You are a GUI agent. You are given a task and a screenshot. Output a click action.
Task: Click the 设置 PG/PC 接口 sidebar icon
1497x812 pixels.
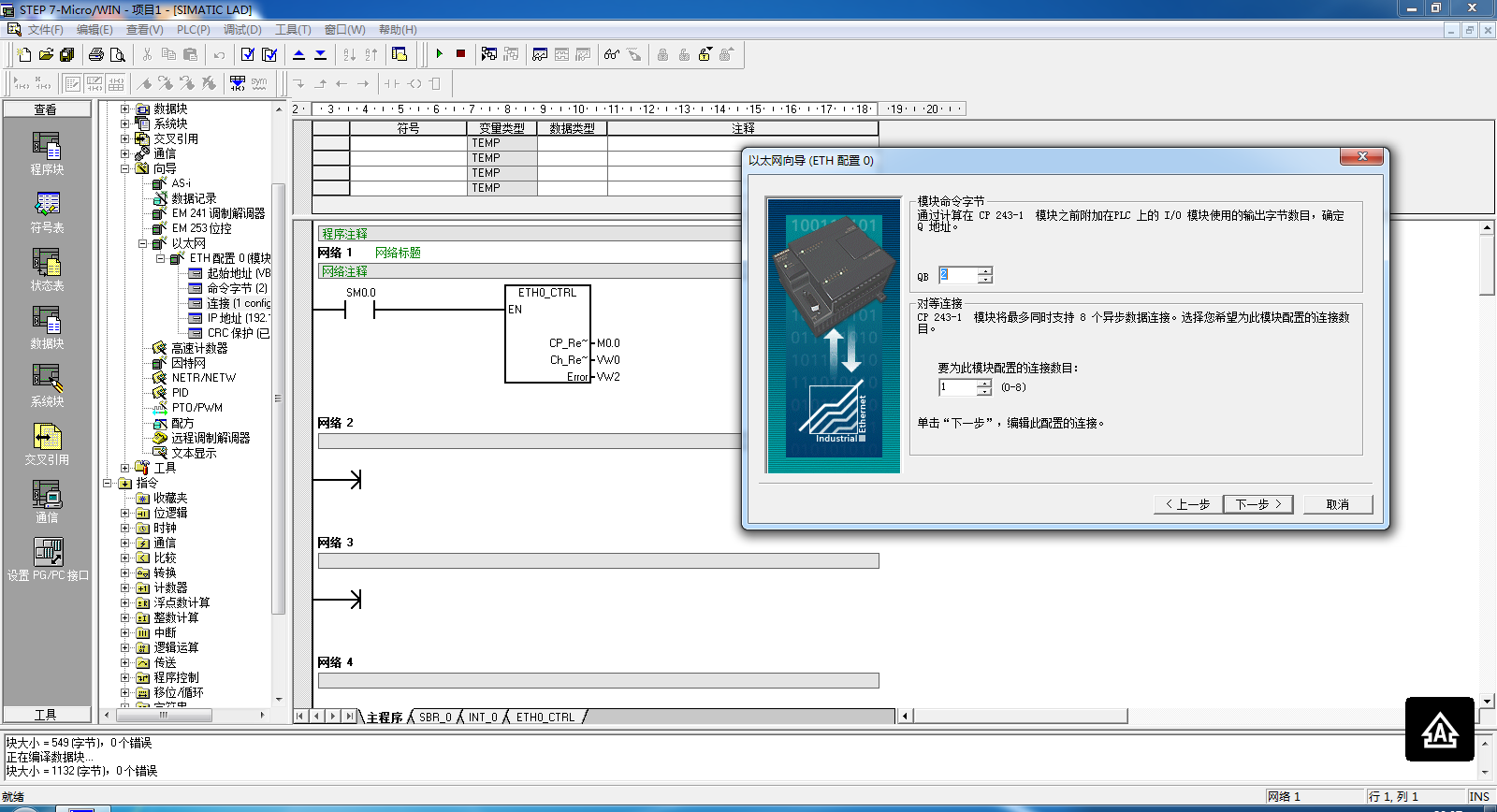coord(47,558)
